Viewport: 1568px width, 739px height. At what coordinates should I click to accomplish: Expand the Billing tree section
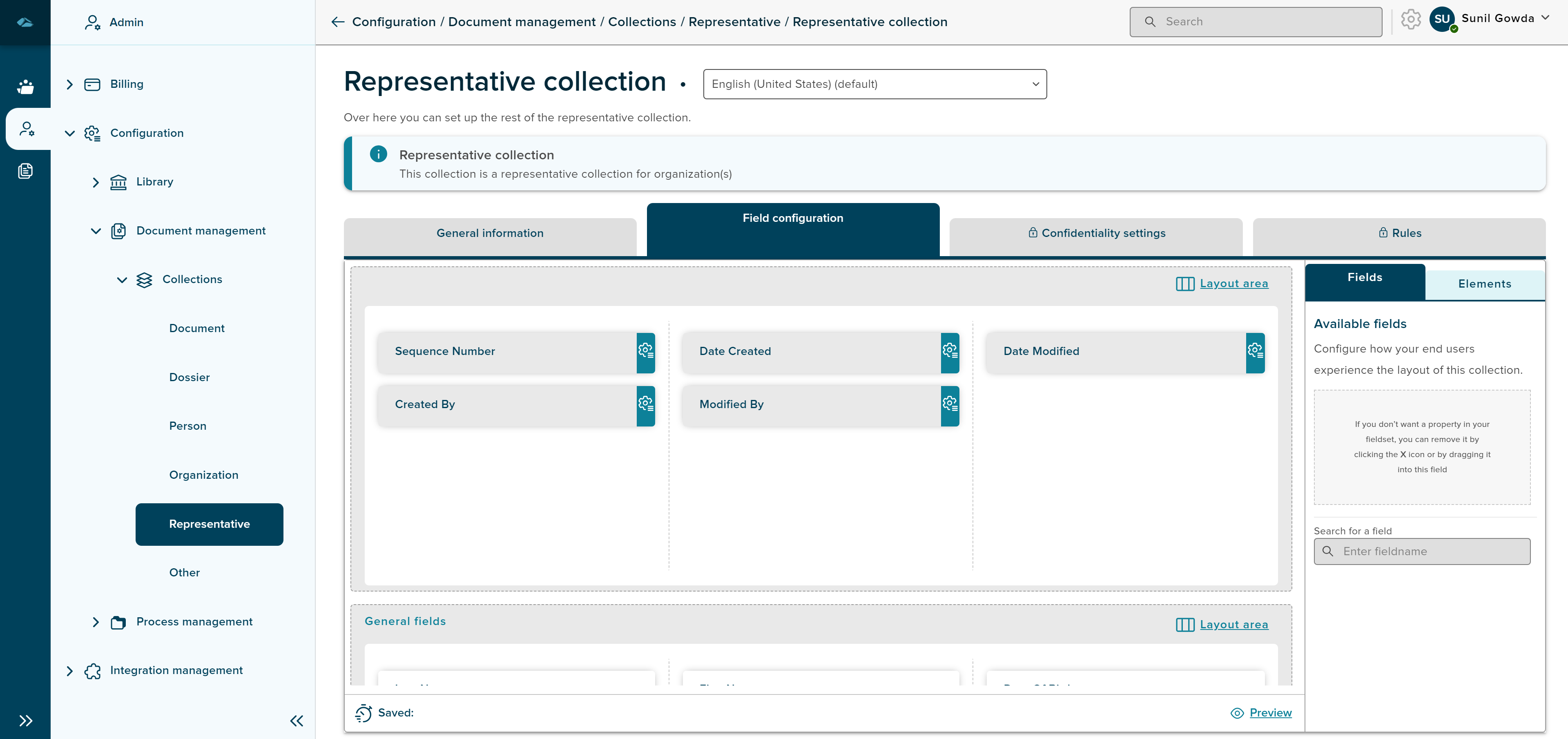[x=69, y=85]
